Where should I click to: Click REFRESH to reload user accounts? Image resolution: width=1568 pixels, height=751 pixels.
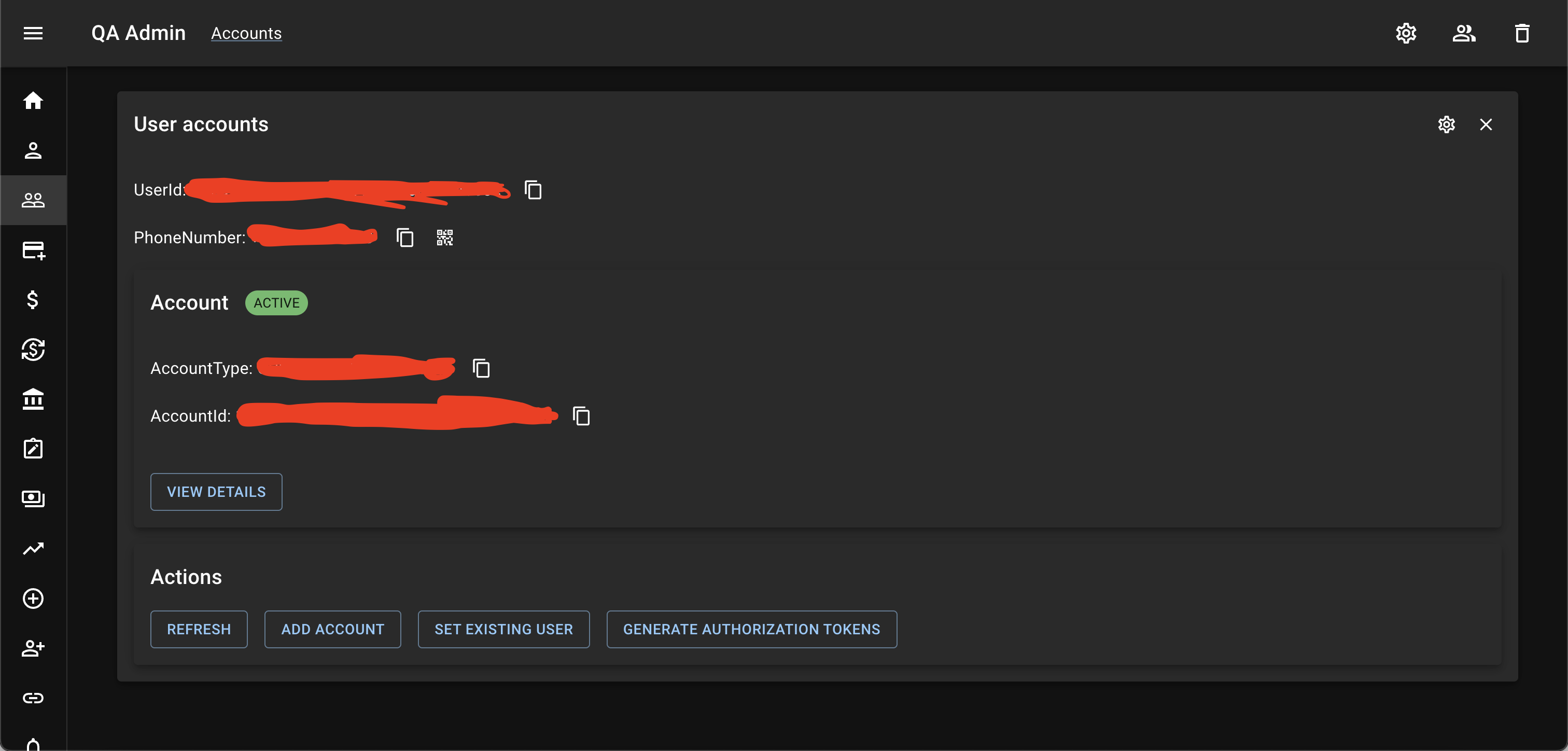[x=199, y=629]
